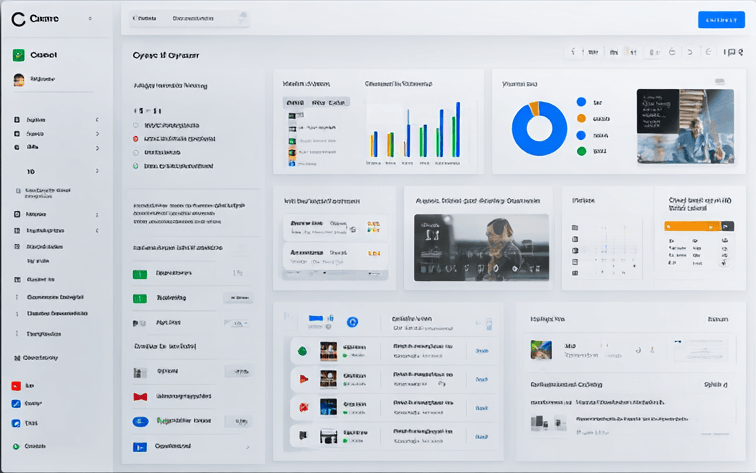
Task: Select the red bow-tie shaped icon in settings list
Action: (140, 397)
